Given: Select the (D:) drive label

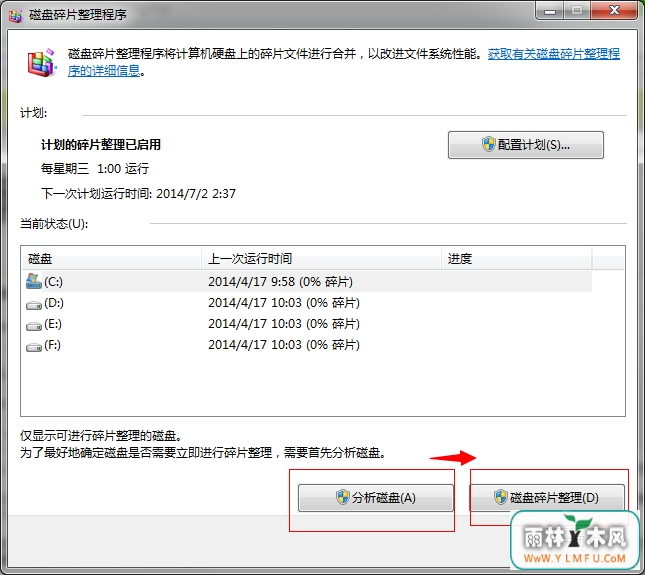Looking at the screenshot, I should point(54,303).
